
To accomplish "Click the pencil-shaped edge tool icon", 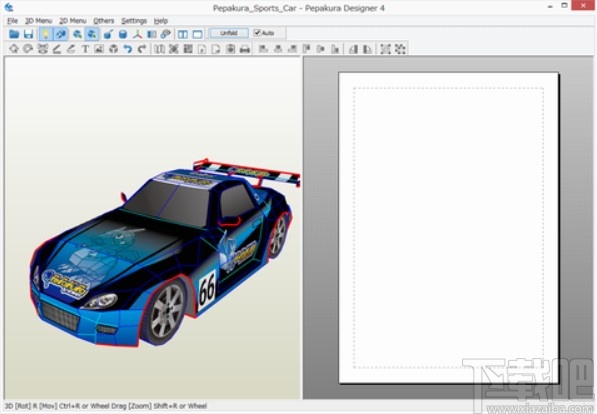I will pos(56,49).
